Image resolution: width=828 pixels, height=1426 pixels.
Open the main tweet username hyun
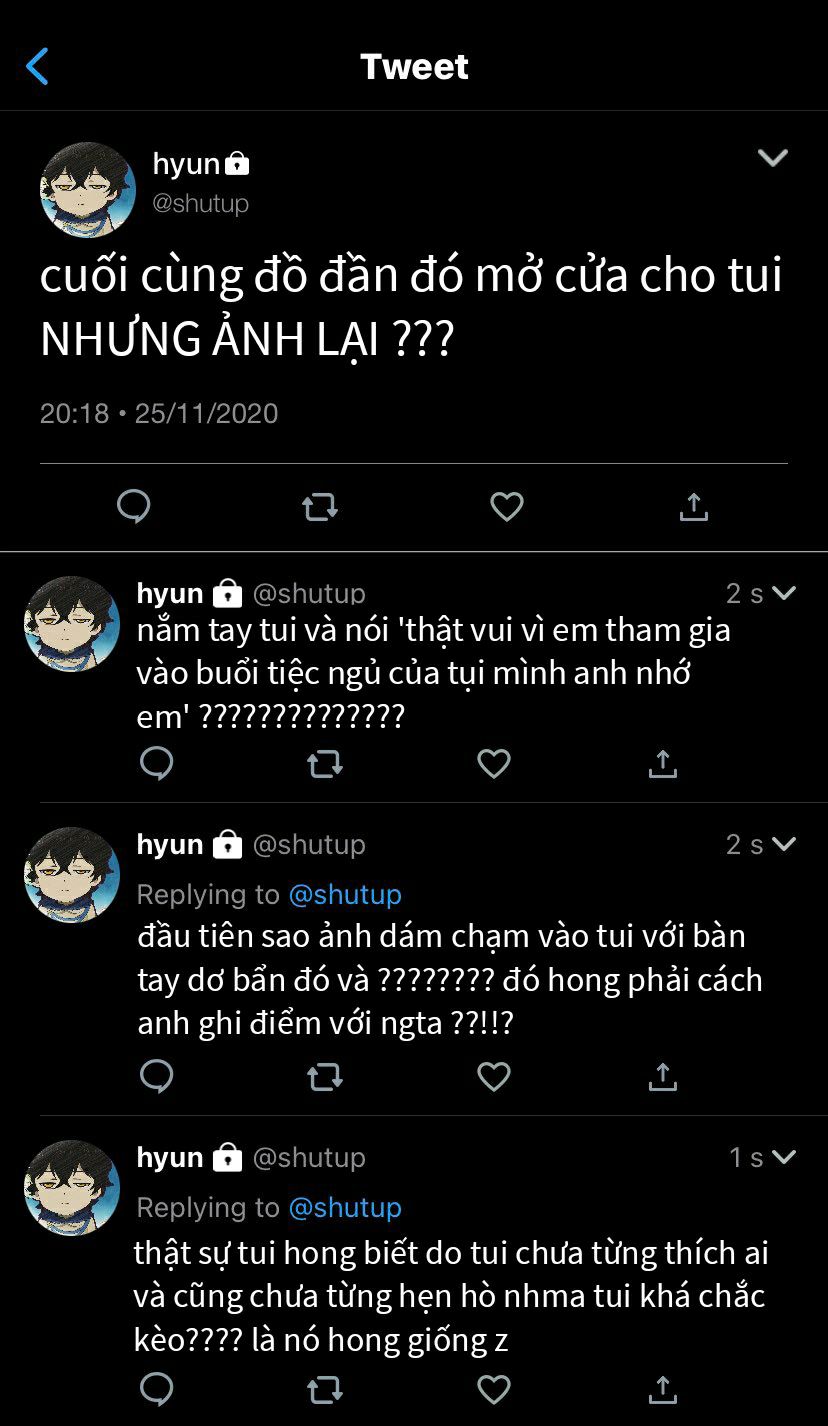coord(186,163)
